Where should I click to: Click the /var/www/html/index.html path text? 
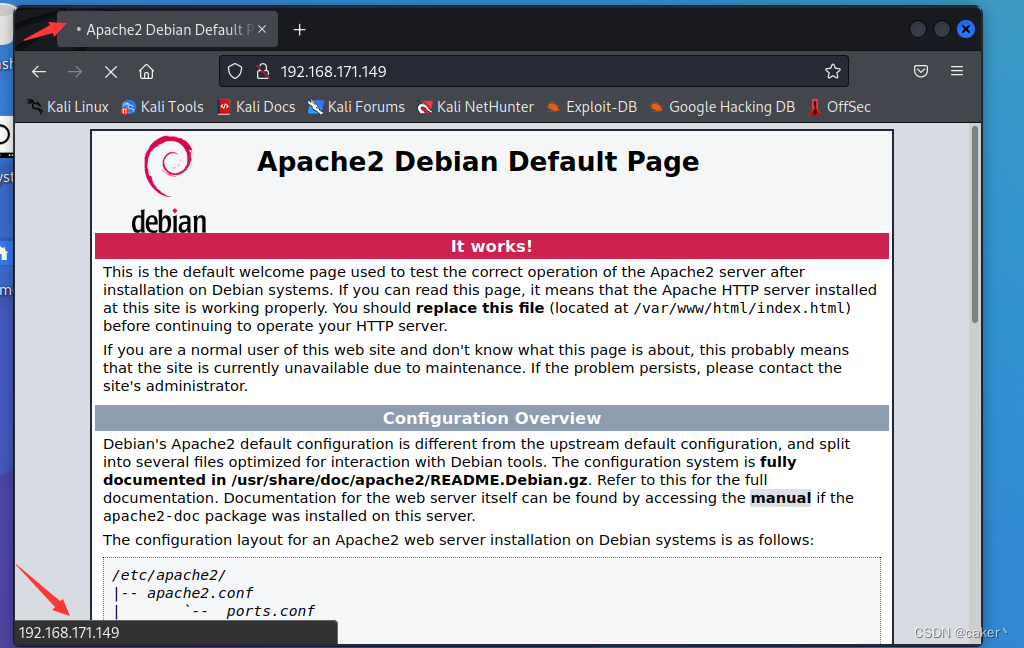pyautogui.click(x=739, y=308)
